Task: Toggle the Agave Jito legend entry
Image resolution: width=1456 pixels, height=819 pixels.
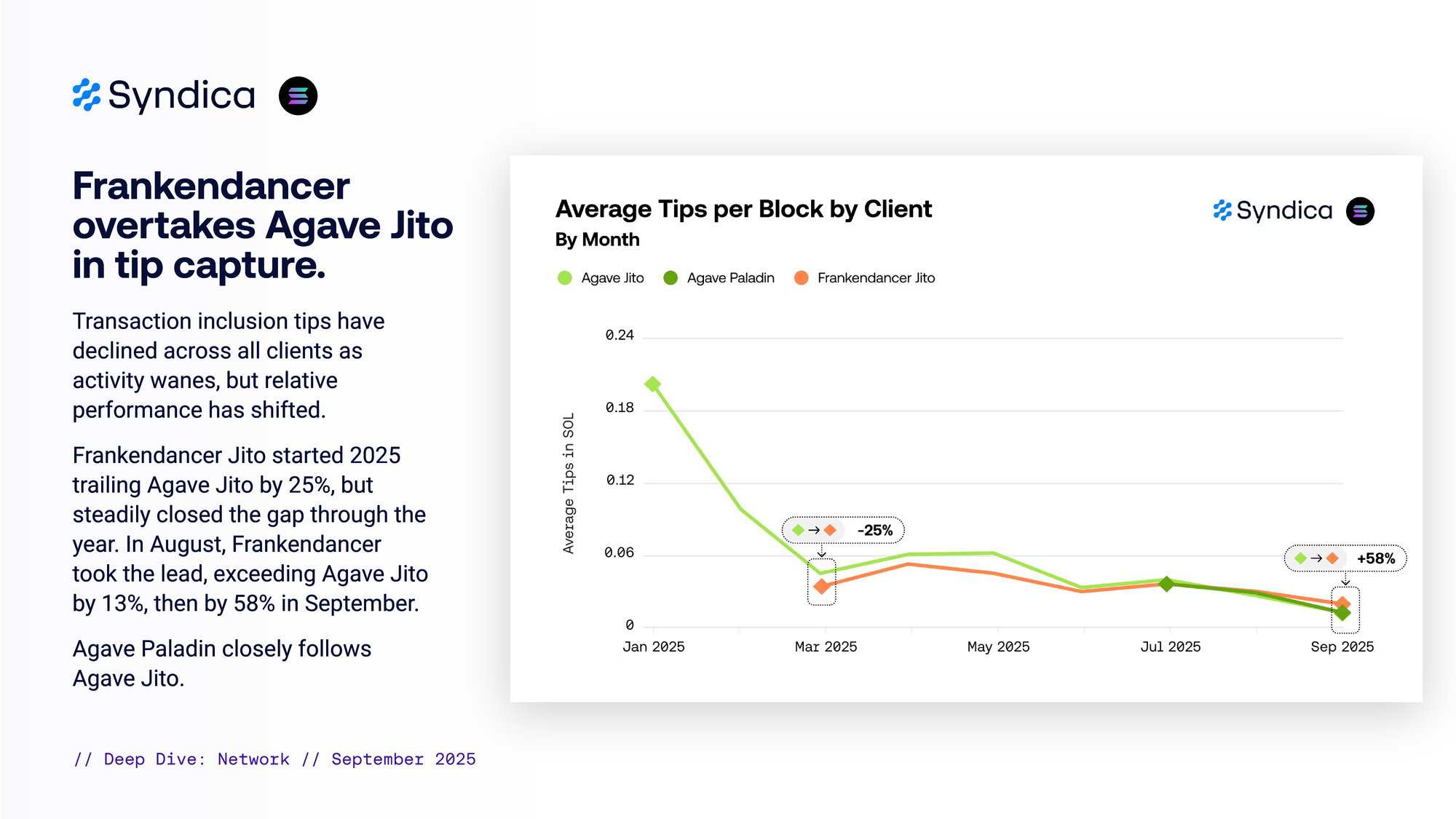Action: [x=612, y=278]
